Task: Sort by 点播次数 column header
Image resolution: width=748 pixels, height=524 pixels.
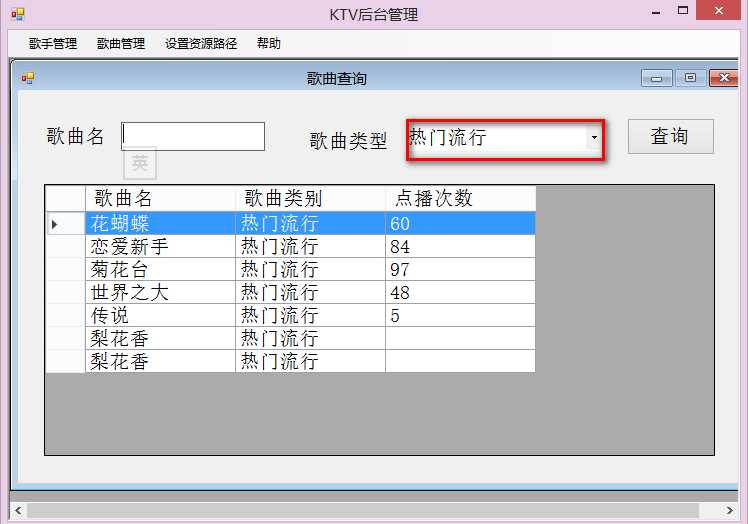Action: 460,199
